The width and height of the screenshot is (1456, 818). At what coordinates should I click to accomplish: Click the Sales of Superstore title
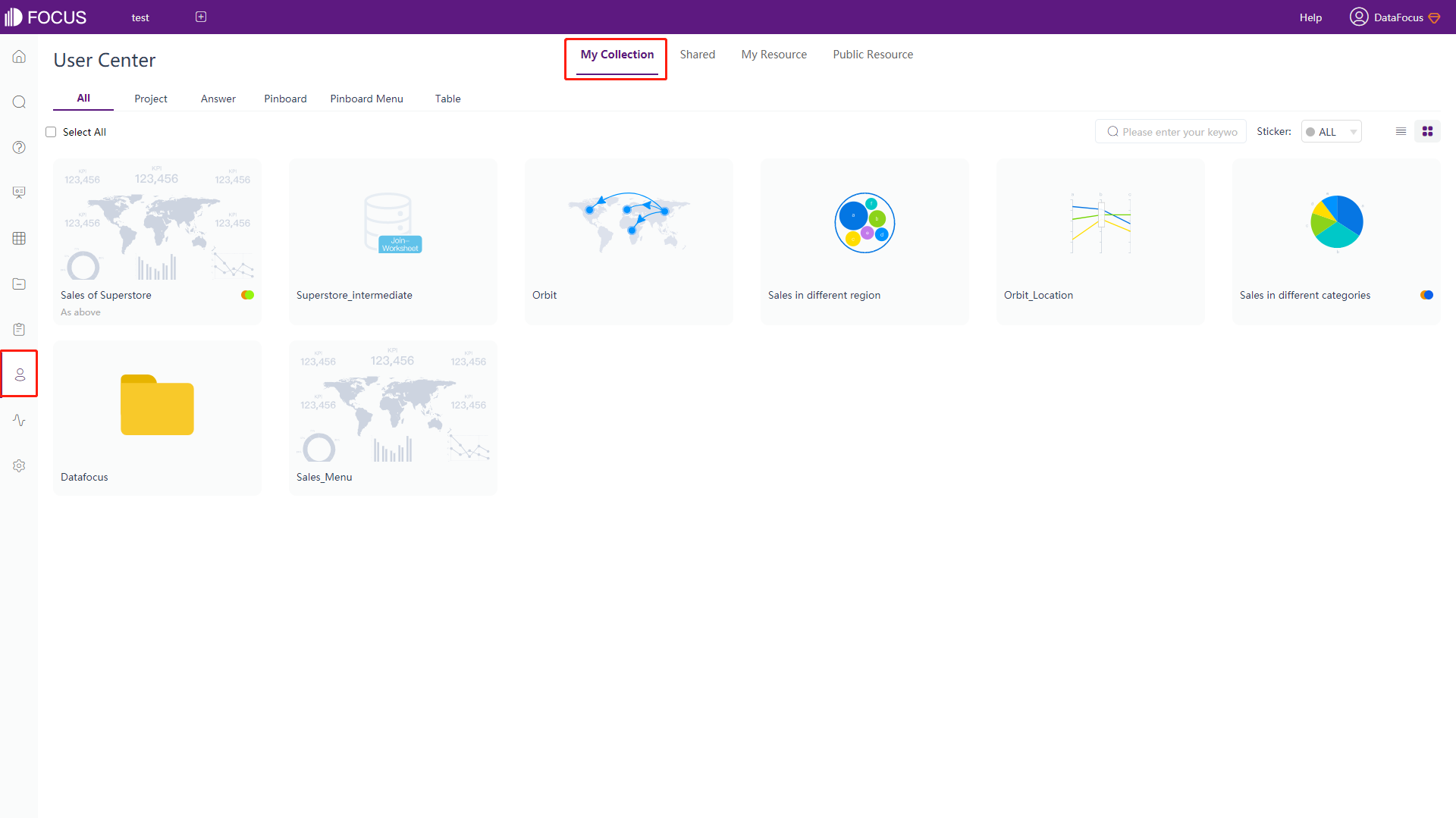point(105,295)
